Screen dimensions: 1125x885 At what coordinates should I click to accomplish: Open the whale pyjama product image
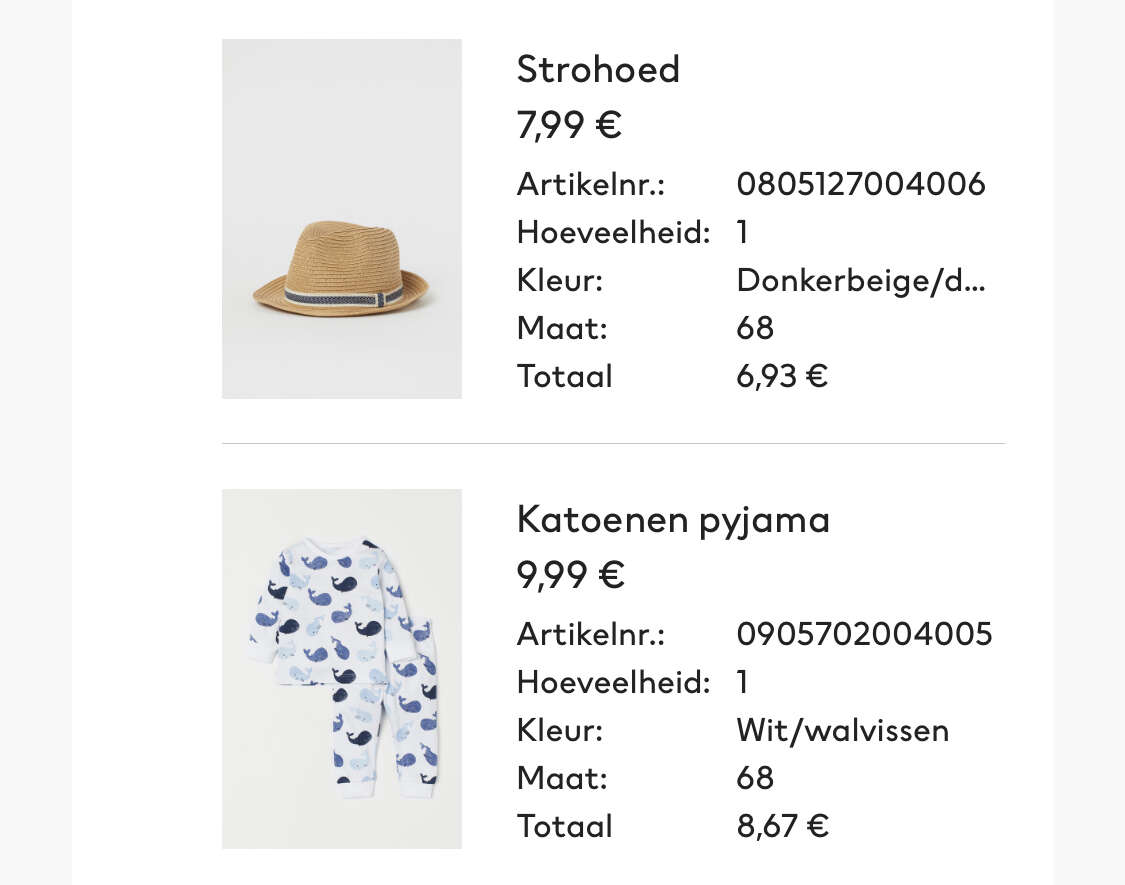tap(342, 669)
